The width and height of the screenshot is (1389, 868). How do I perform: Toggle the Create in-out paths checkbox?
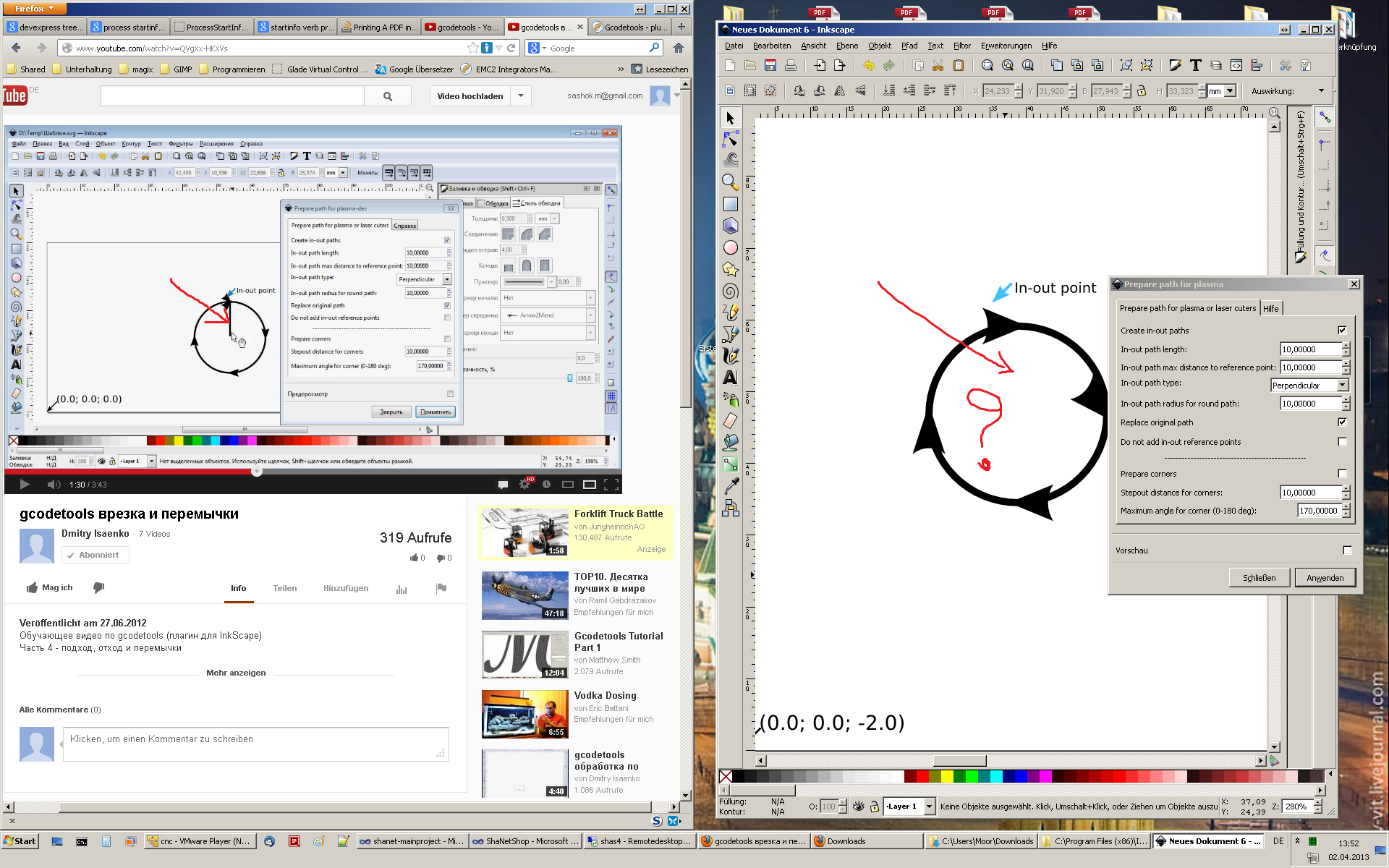pos(1342,330)
